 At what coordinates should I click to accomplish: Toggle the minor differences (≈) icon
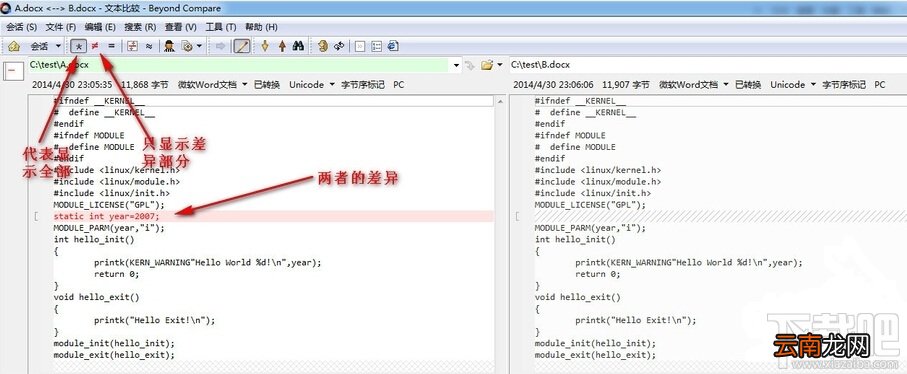[149, 46]
